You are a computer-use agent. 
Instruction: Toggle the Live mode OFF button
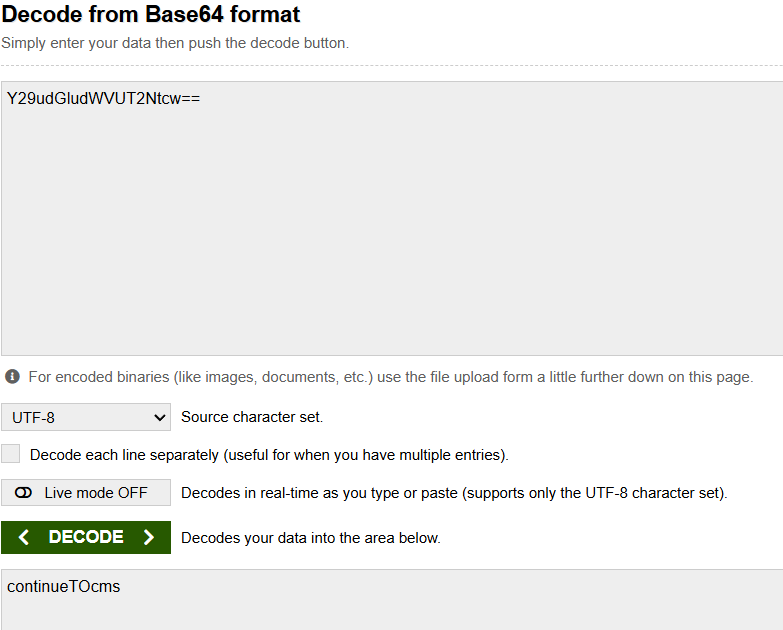(86, 493)
